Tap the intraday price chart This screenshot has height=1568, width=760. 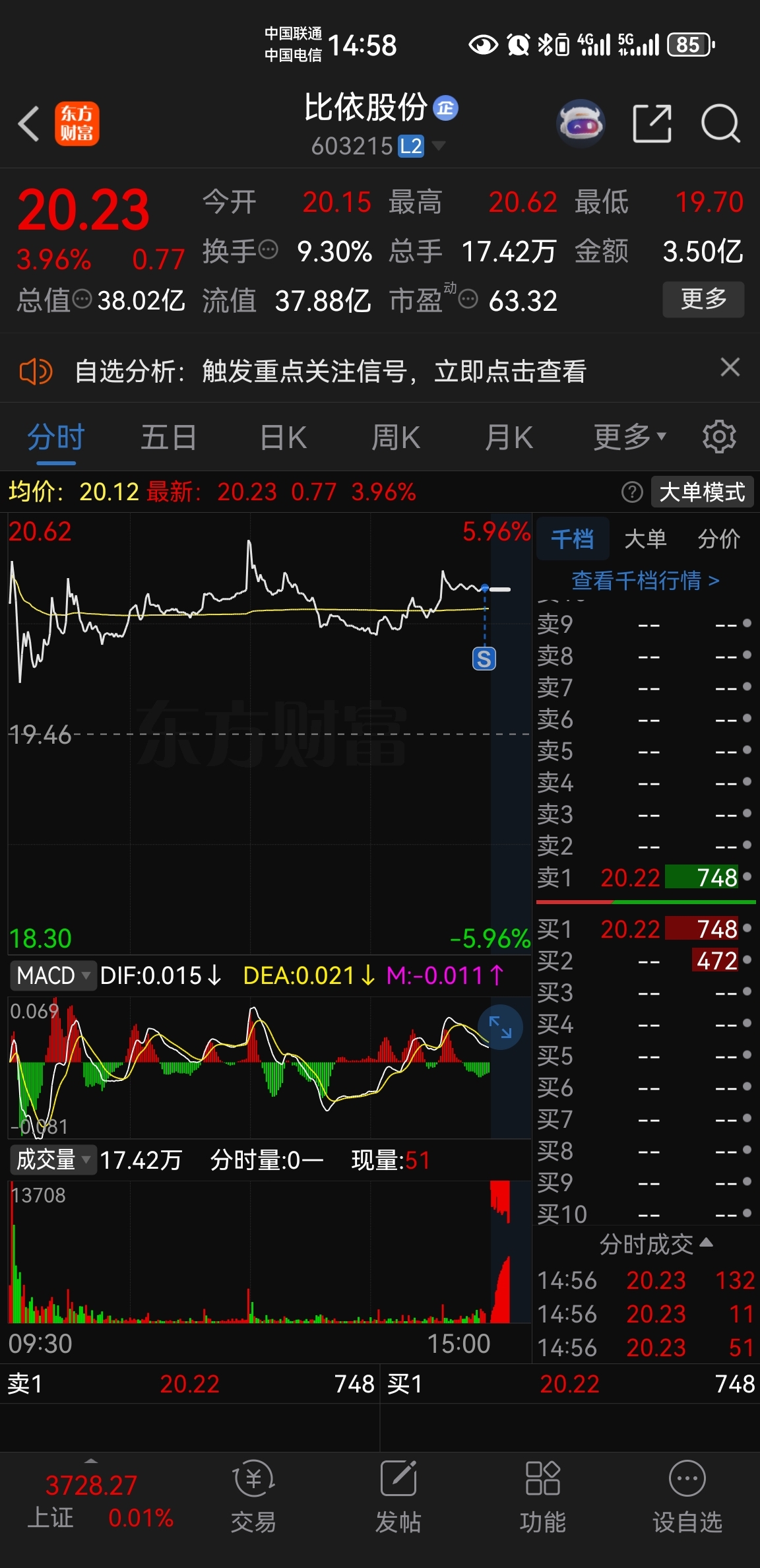point(269,733)
